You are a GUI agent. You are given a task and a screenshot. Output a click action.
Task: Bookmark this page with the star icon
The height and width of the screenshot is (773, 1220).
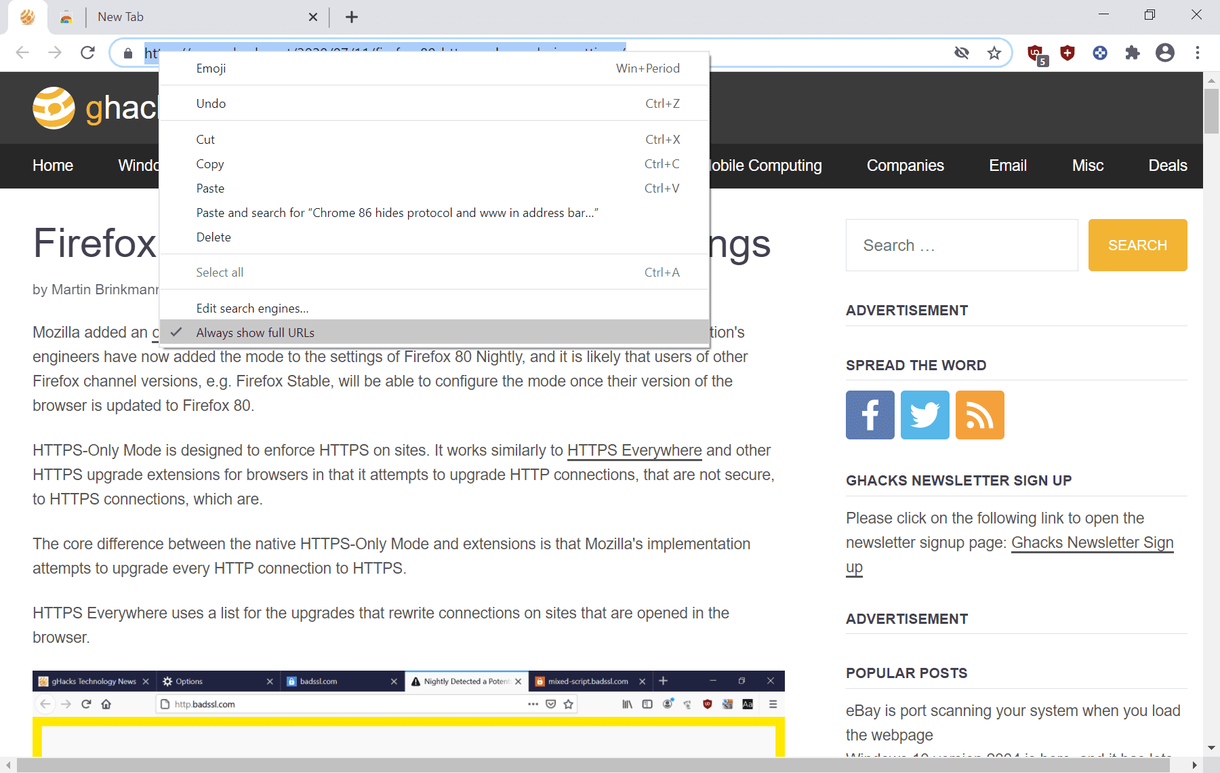994,53
